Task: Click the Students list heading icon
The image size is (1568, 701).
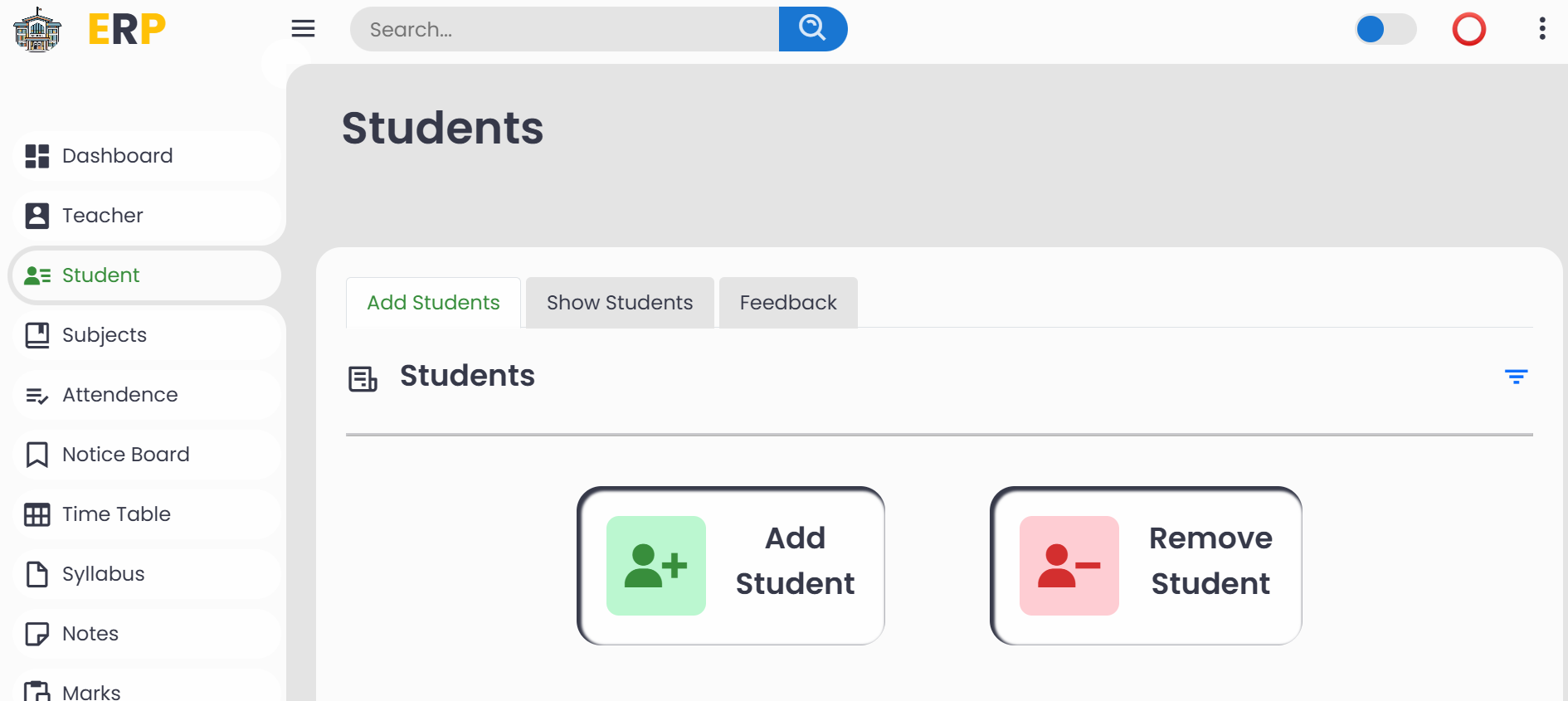Action: tap(363, 379)
